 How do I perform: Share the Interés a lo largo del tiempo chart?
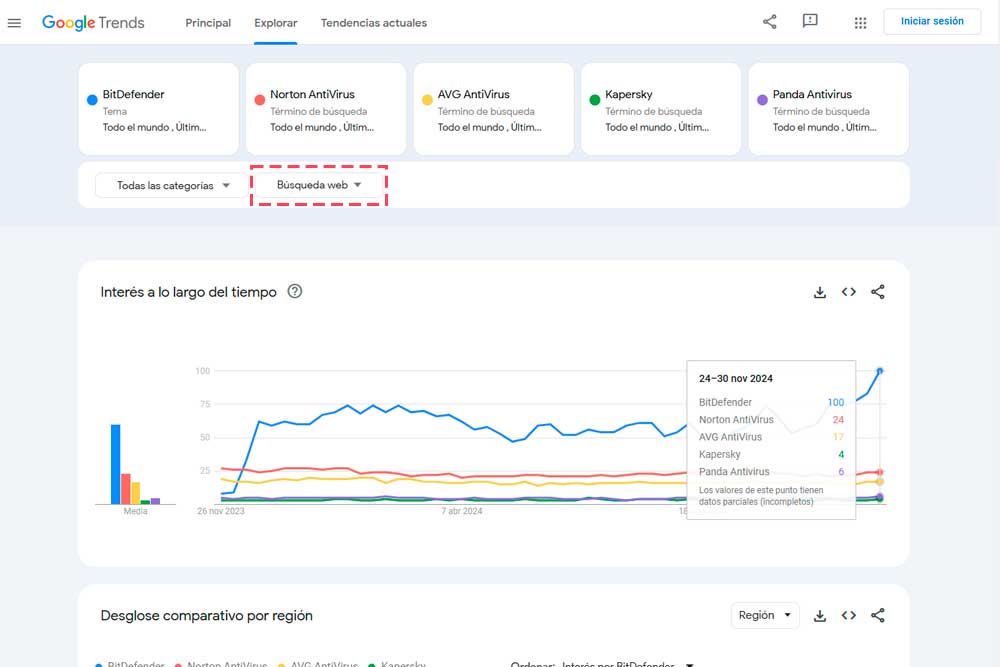(x=878, y=292)
